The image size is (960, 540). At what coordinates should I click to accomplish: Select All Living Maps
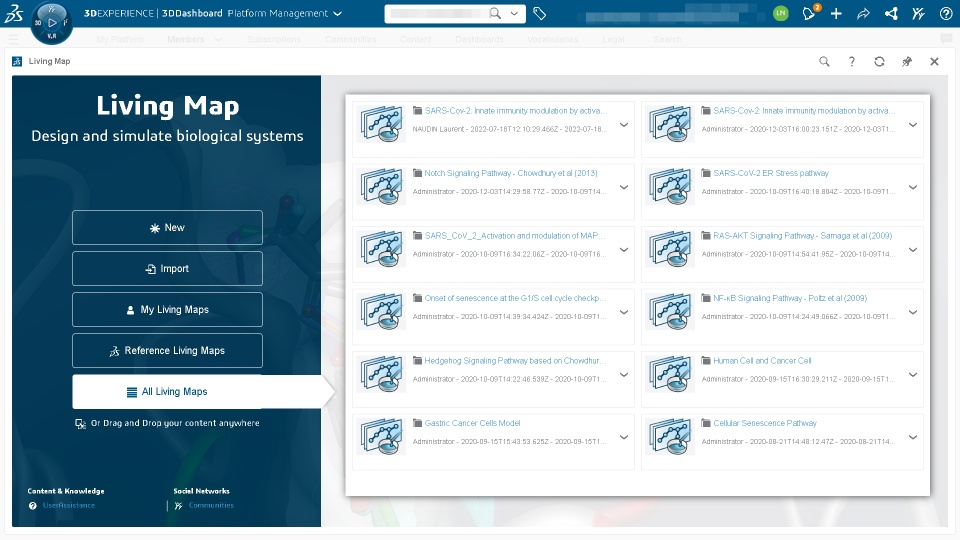coord(167,392)
